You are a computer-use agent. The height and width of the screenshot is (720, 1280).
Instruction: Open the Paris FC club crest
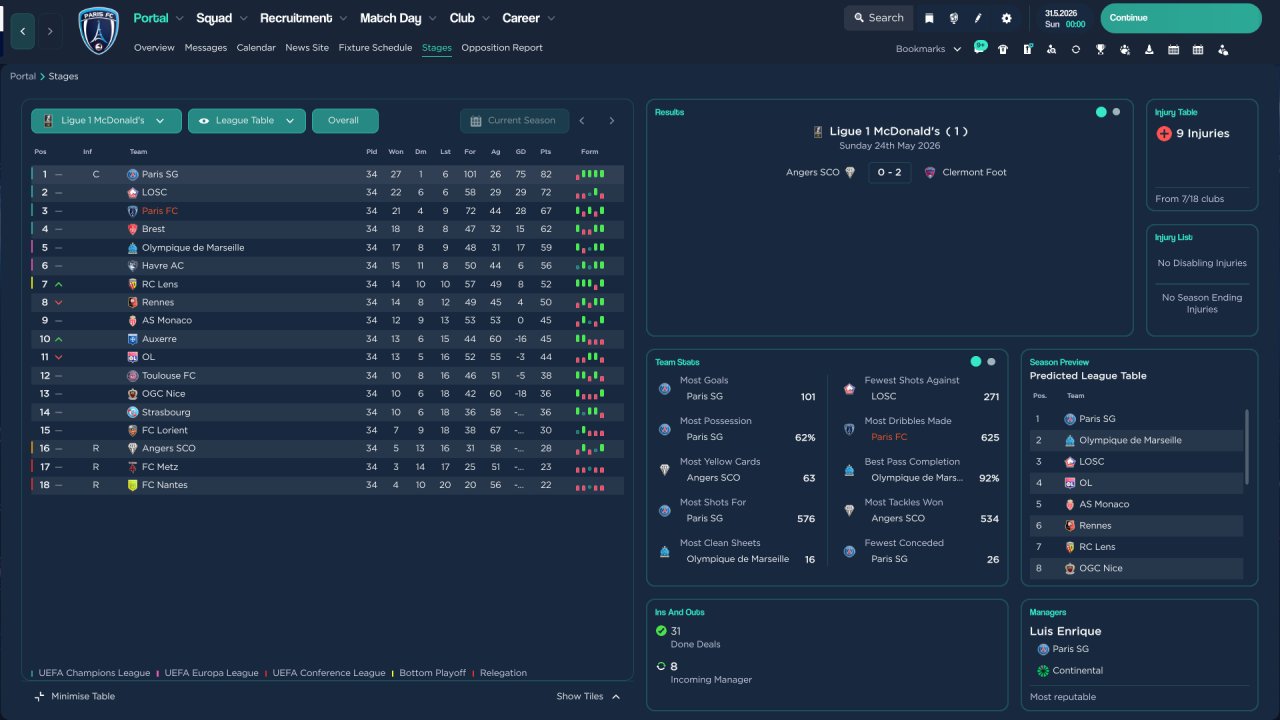99,31
